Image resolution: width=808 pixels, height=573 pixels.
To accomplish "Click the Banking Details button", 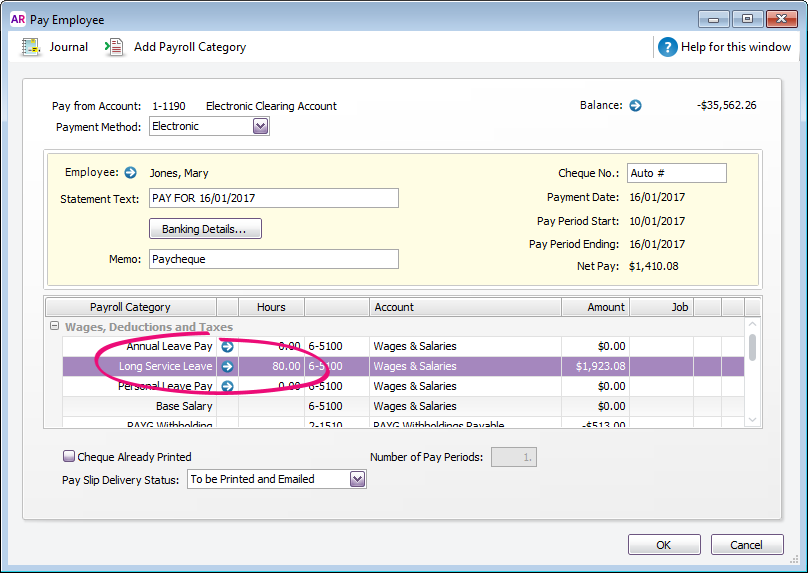I will (205, 229).
